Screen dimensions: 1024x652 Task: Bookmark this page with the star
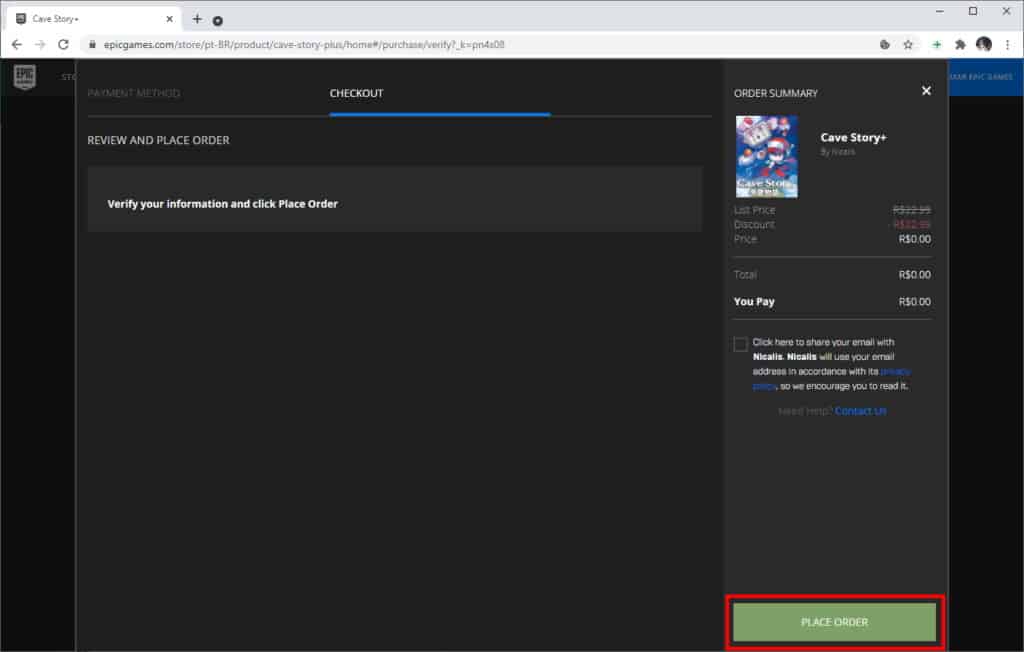[908, 44]
